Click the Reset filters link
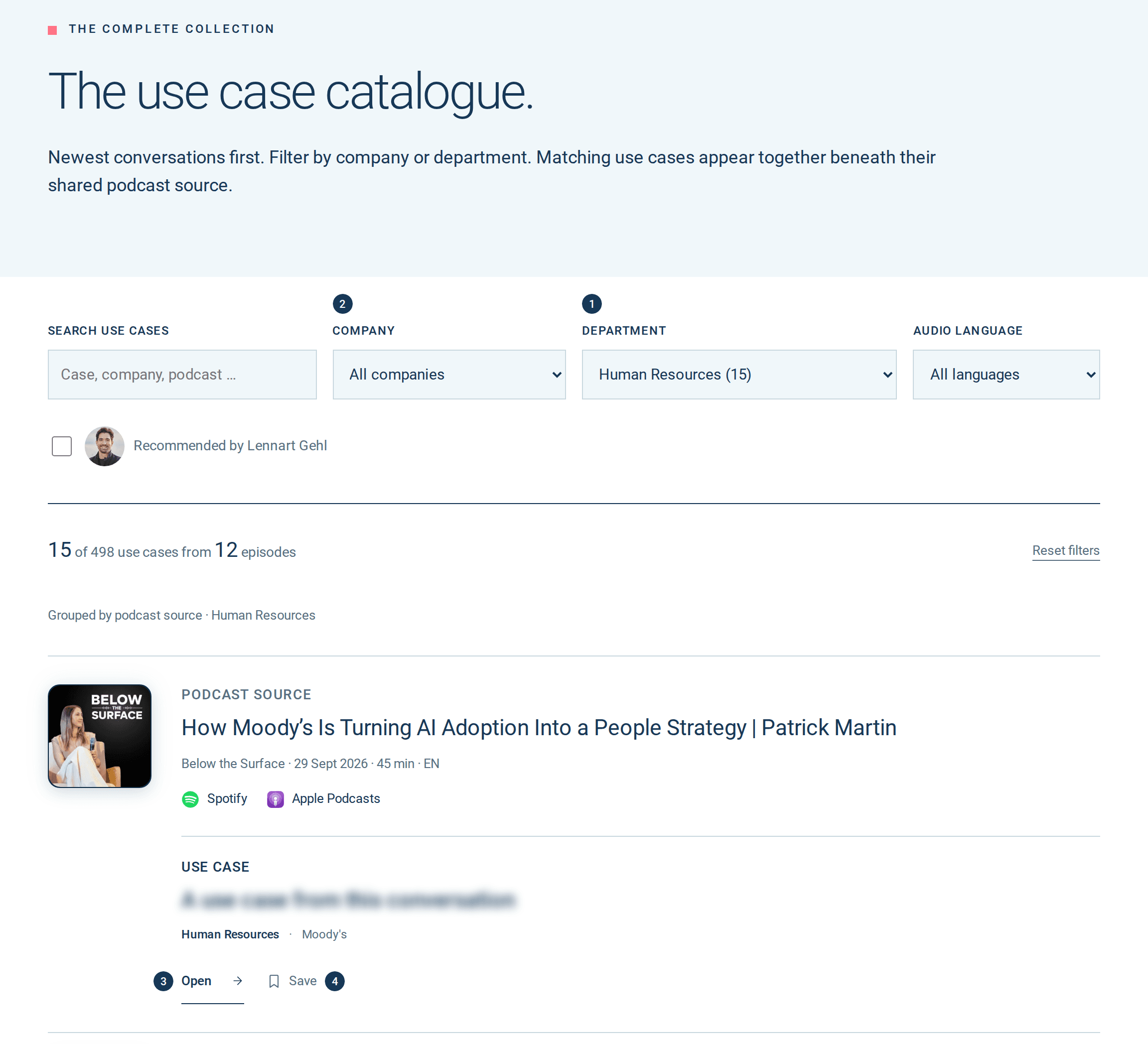 click(x=1066, y=550)
